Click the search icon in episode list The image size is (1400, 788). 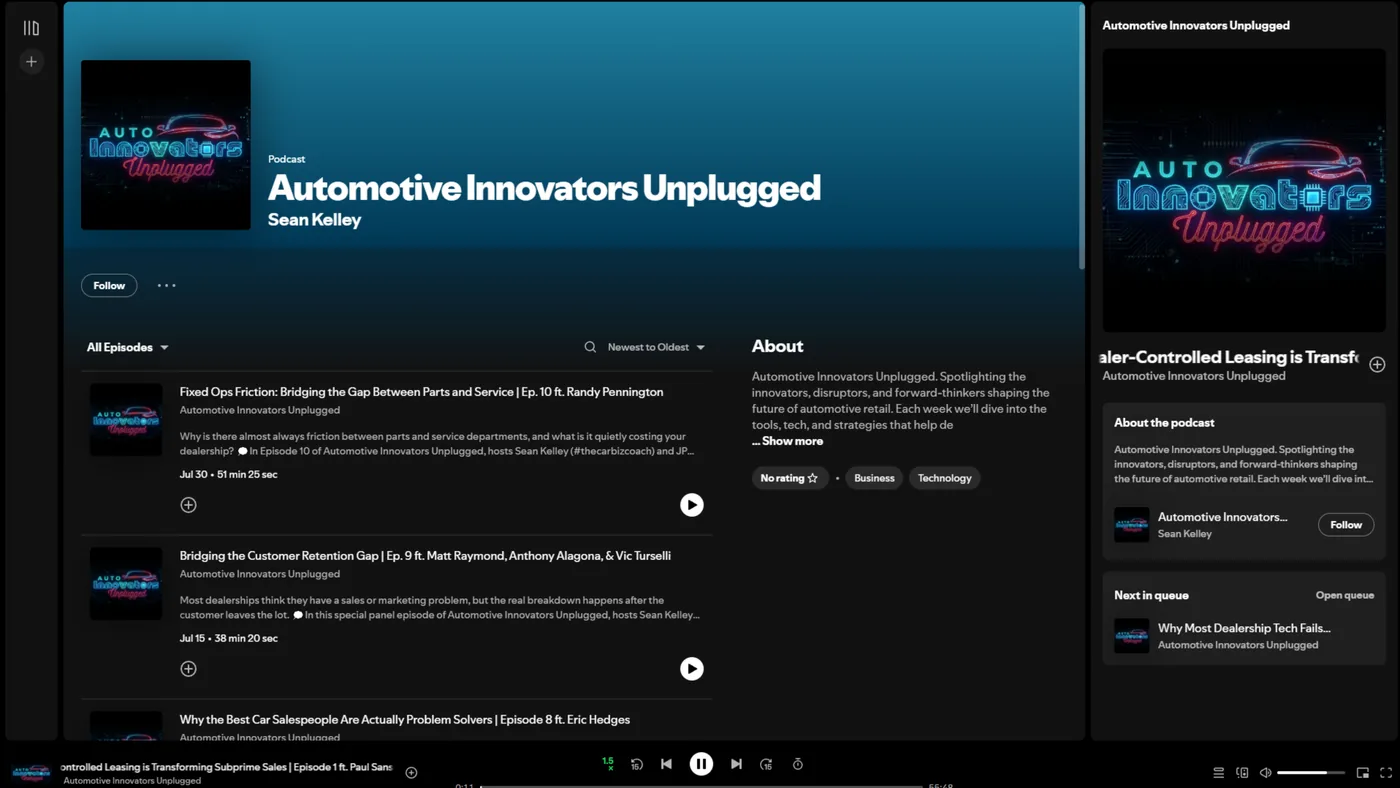pyautogui.click(x=590, y=347)
